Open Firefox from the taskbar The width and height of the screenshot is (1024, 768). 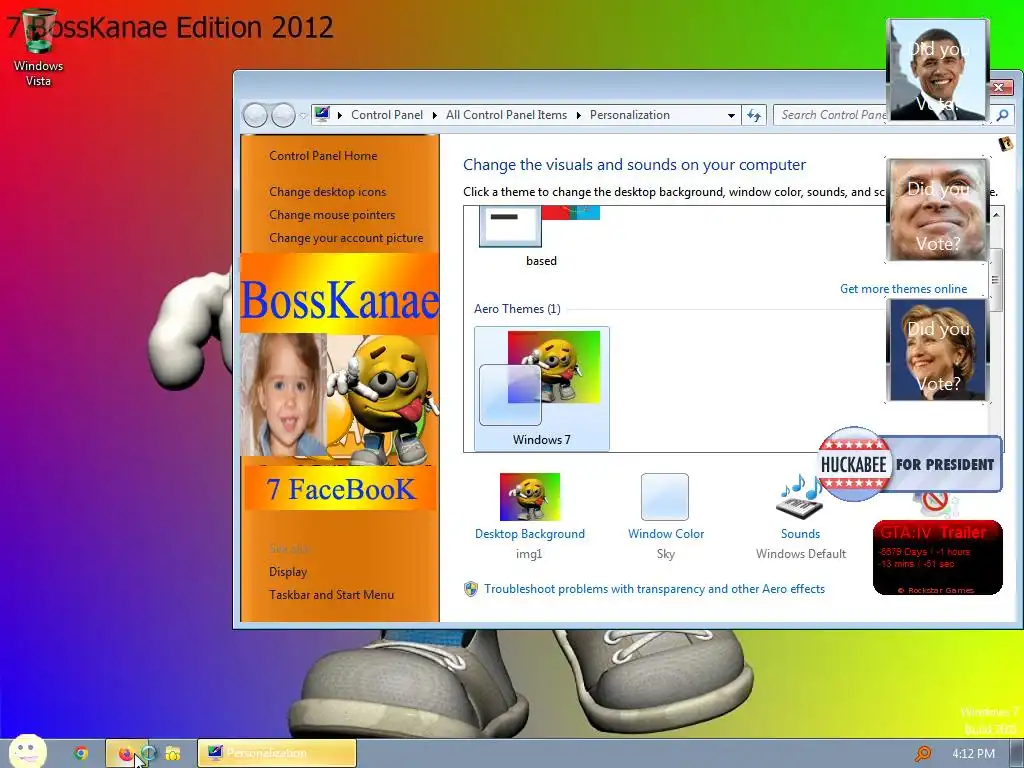[x=125, y=754]
